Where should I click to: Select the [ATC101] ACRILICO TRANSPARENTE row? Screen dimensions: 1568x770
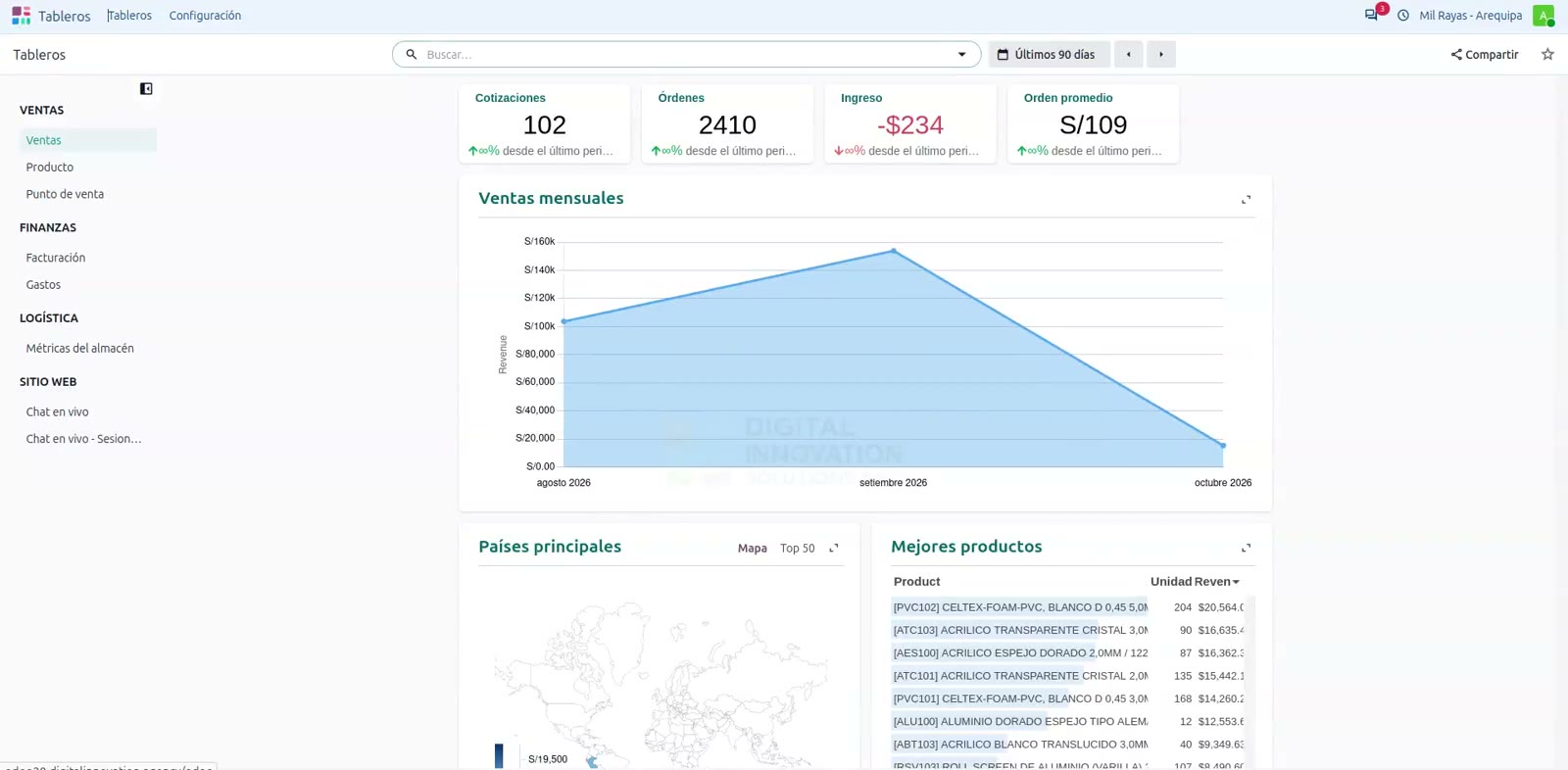coord(1067,676)
